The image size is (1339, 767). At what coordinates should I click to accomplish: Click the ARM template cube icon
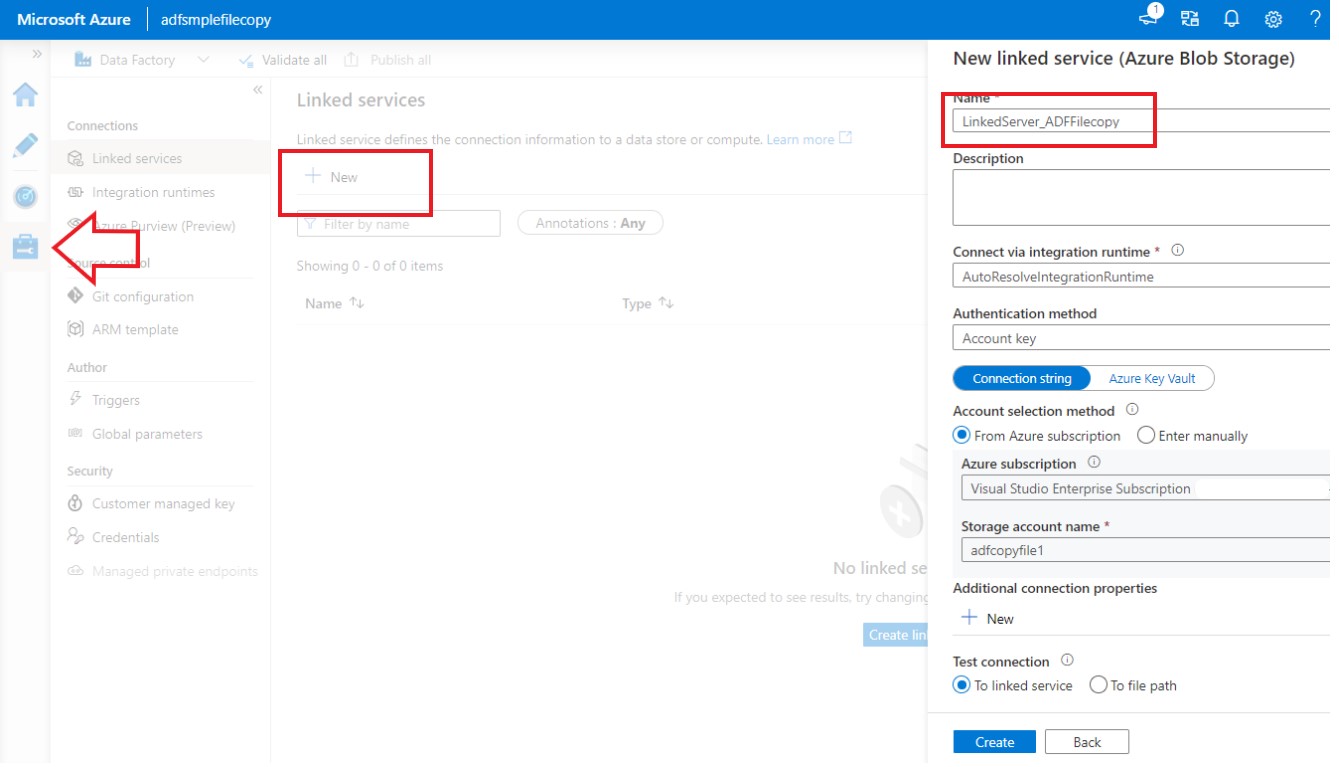click(75, 329)
